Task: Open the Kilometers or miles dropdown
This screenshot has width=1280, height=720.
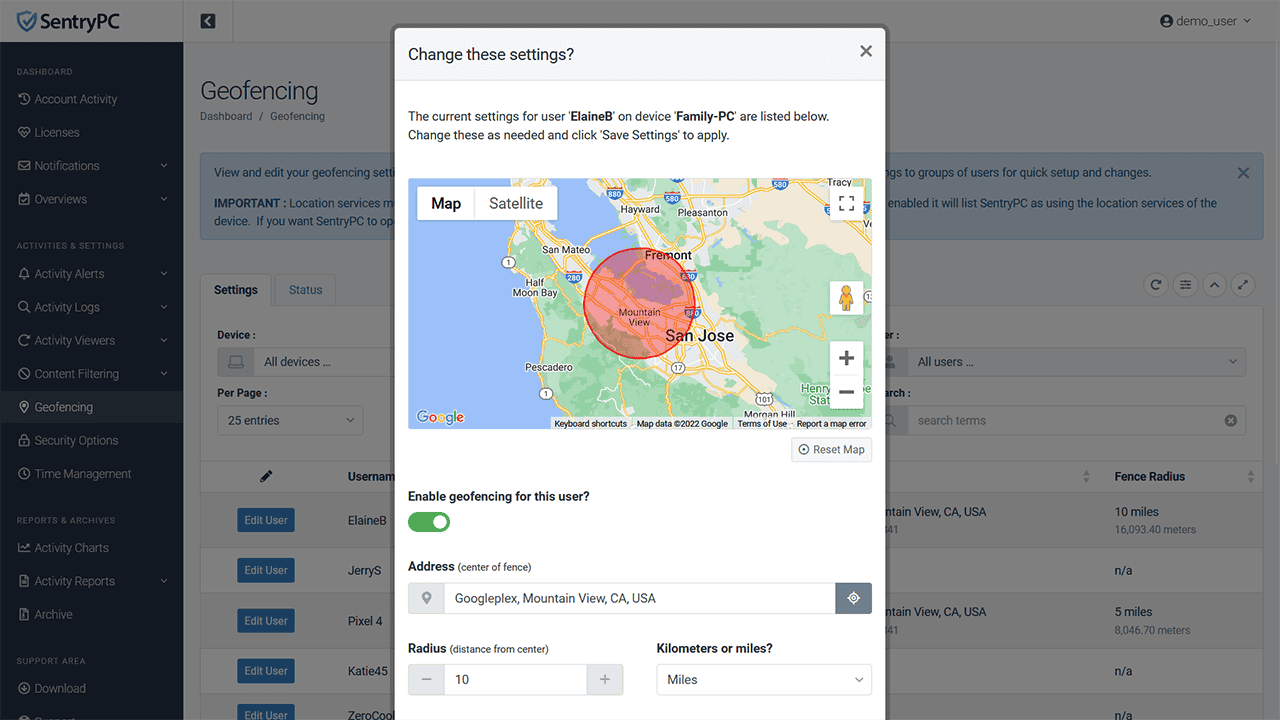Action: tap(764, 679)
